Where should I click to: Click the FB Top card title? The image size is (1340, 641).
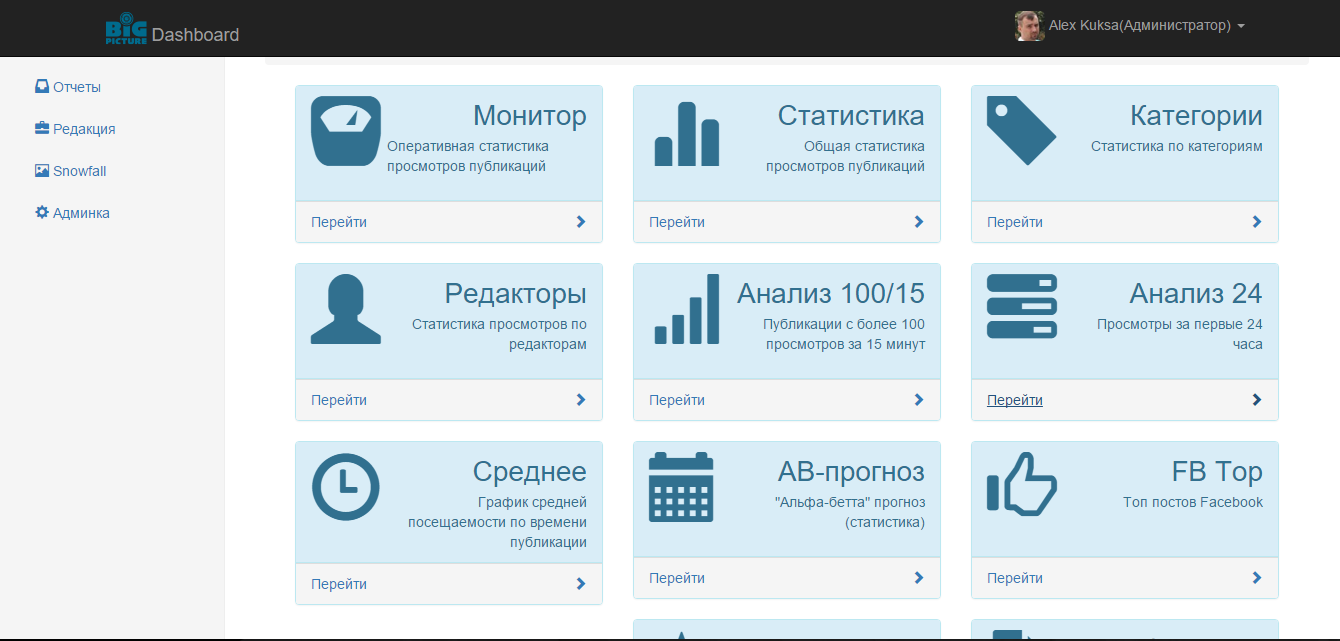click(x=1217, y=472)
